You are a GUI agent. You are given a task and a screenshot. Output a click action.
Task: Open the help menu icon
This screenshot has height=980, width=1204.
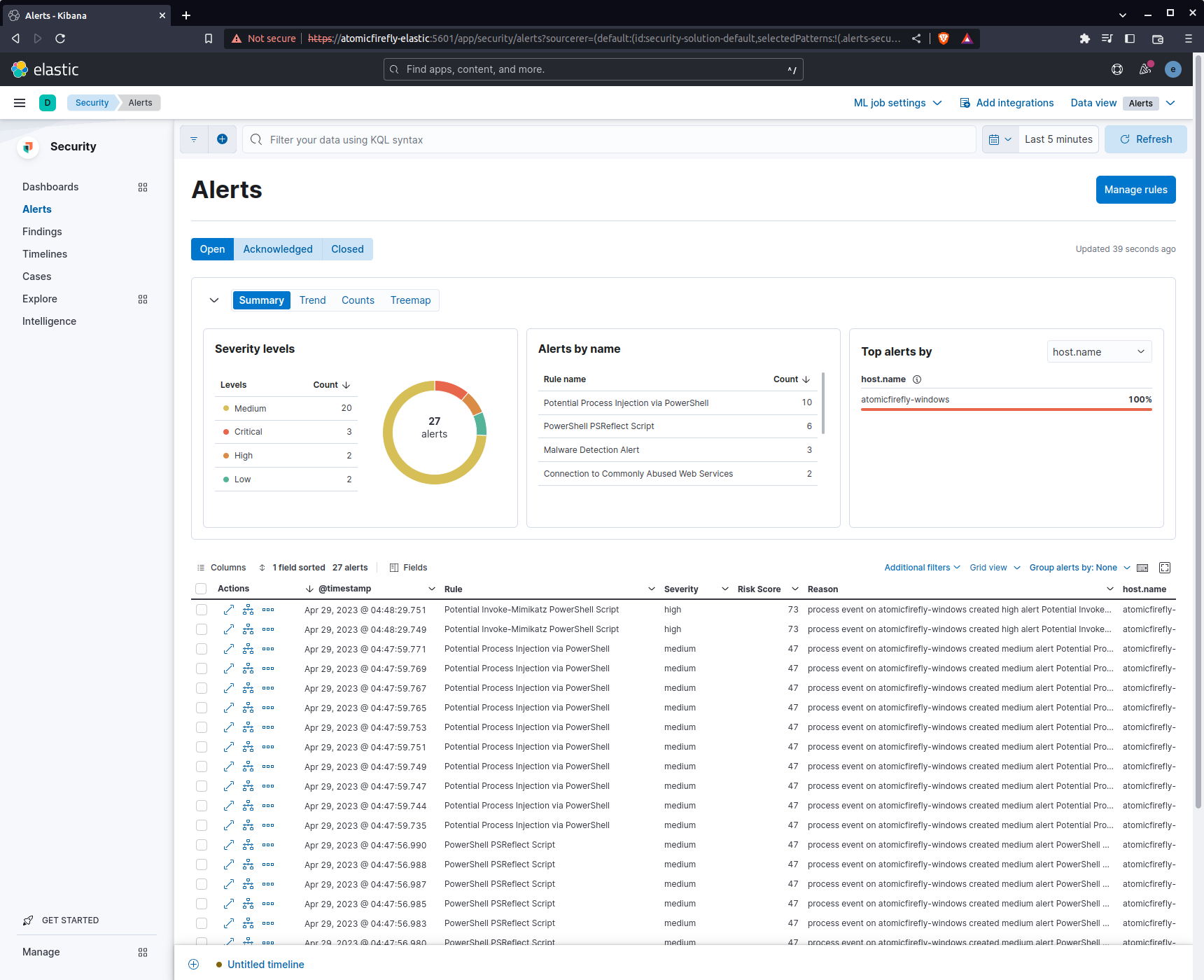(x=1117, y=69)
